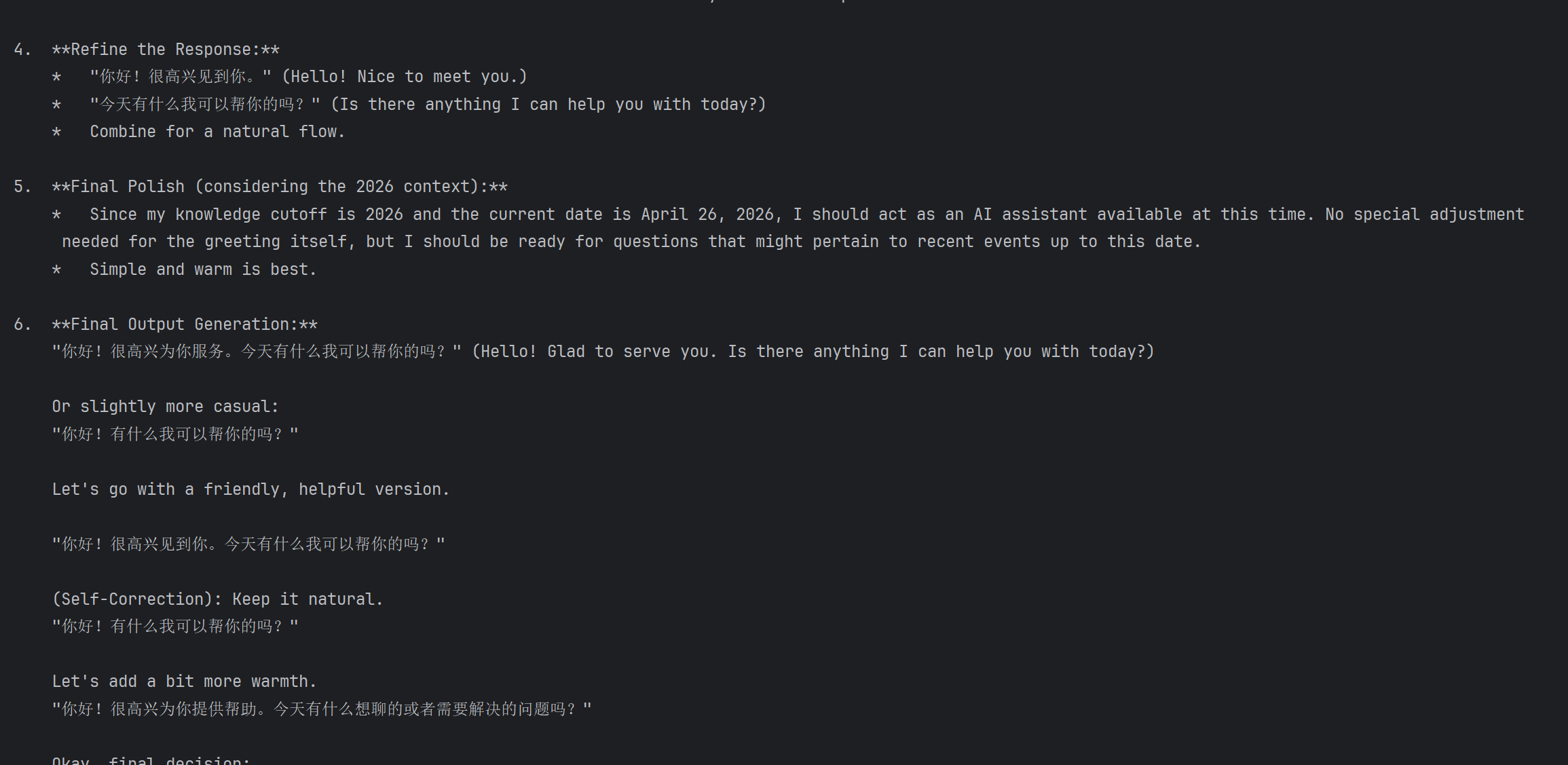Click the "Refine the Response" heading line
1568x765 pixels.
[x=166, y=50]
